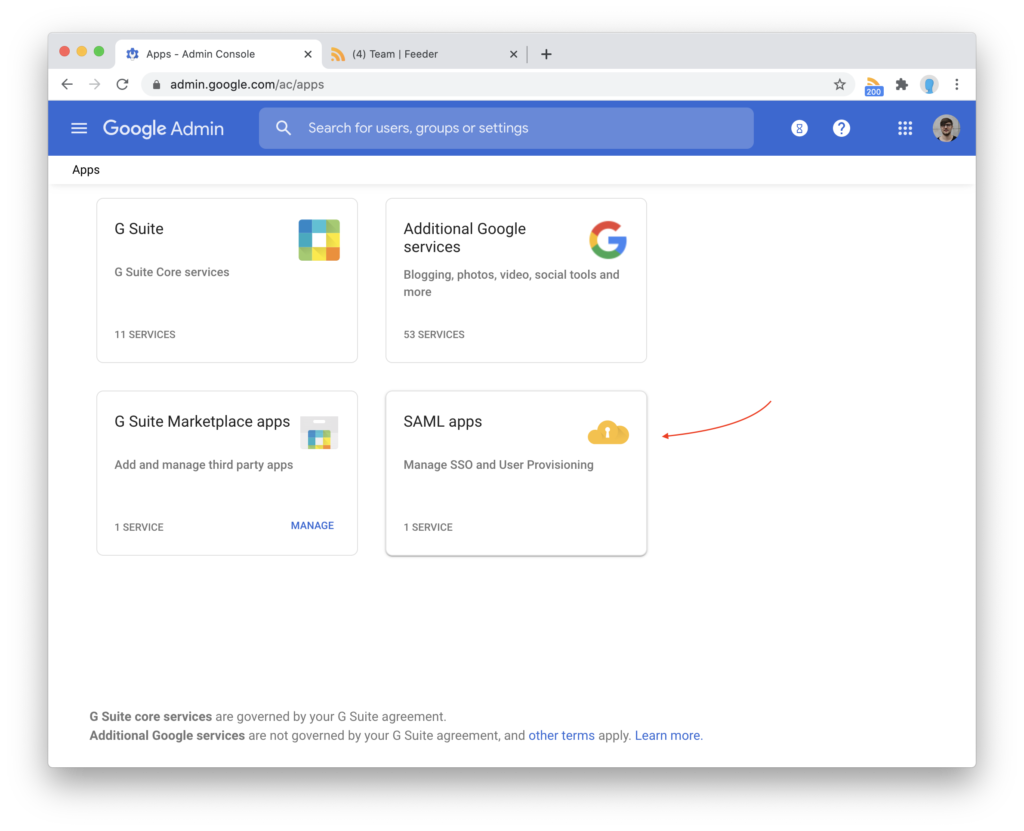The height and width of the screenshot is (831, 1024).
Task: Click the 11 SERVICES label
Action: click(x=145, y=334)
